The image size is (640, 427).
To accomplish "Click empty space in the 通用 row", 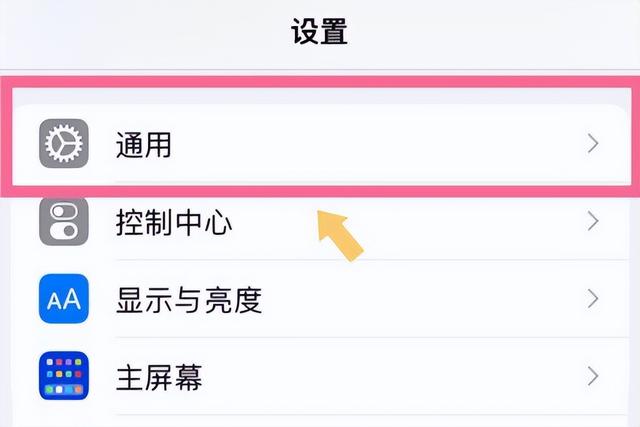I will click(x=367, y=144).
